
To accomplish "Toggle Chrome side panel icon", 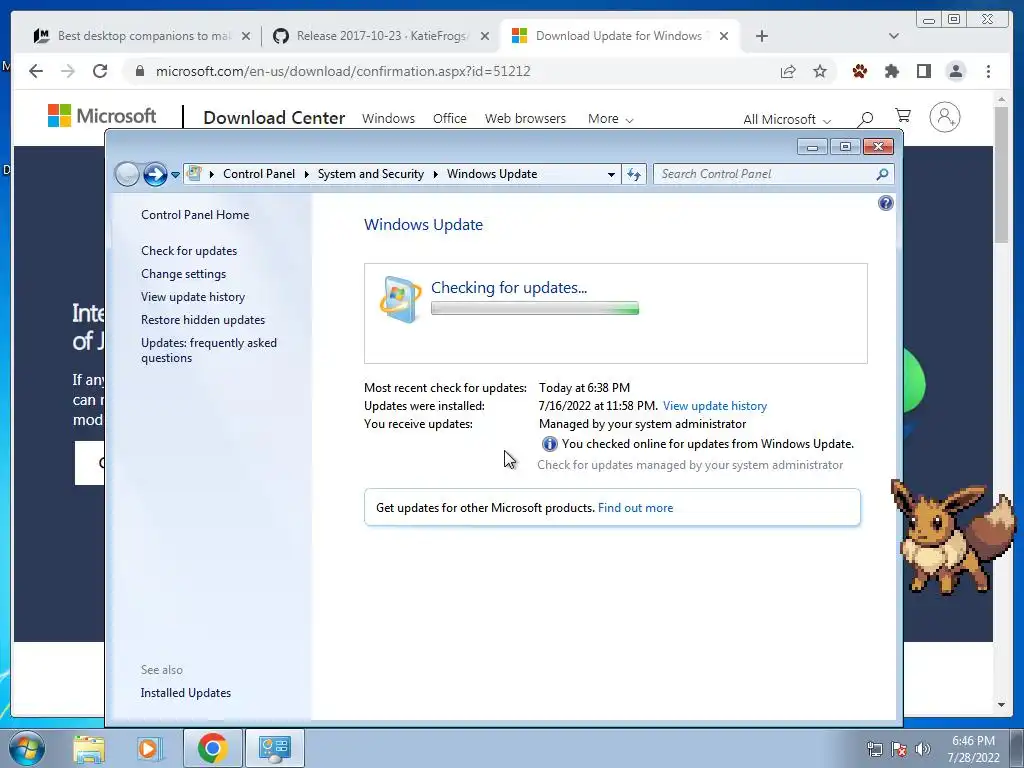I will 924,71.
